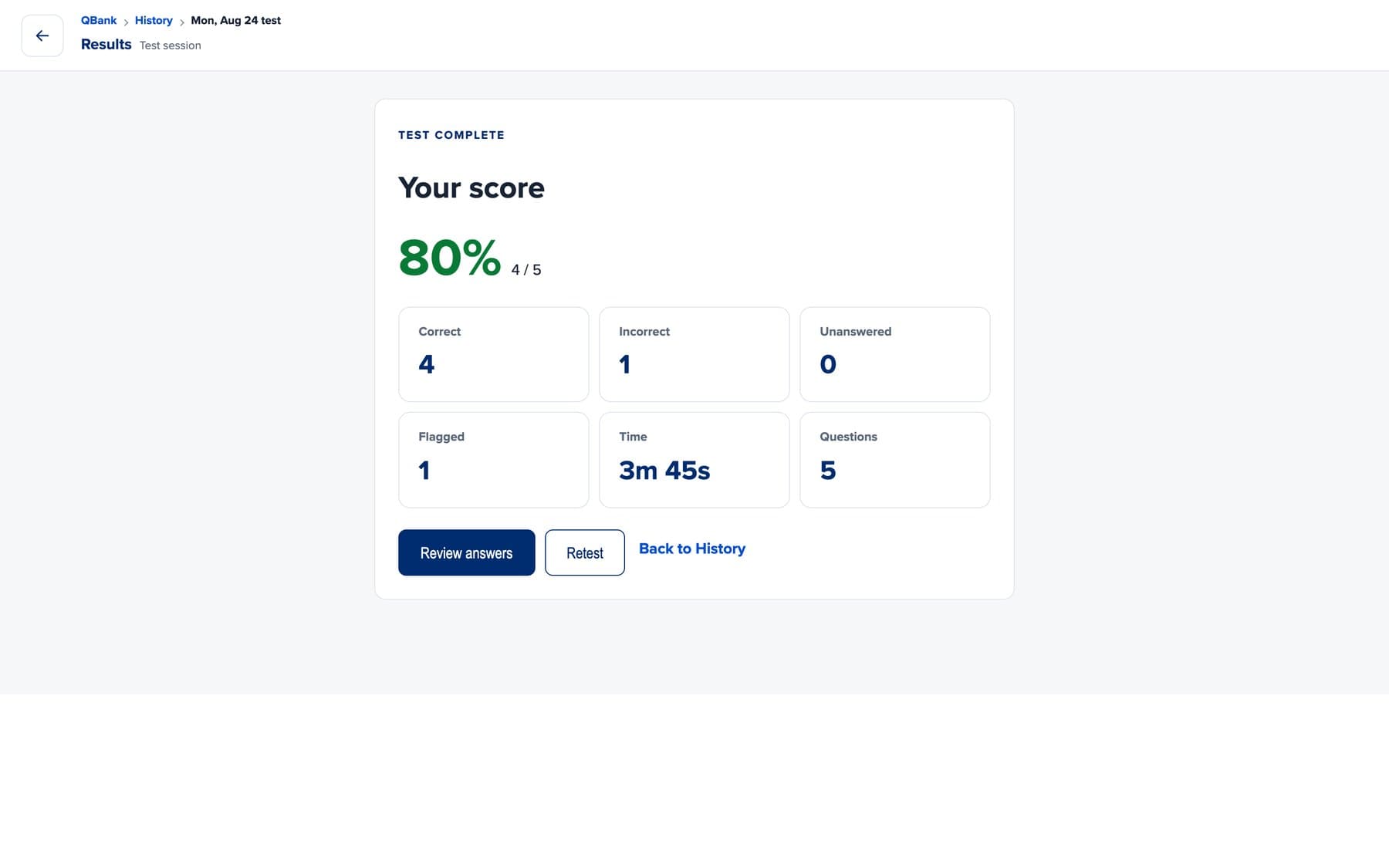Screen dimensions: 1389x868
Task: Click the Flagged stat card
Action: coord(493,460)
